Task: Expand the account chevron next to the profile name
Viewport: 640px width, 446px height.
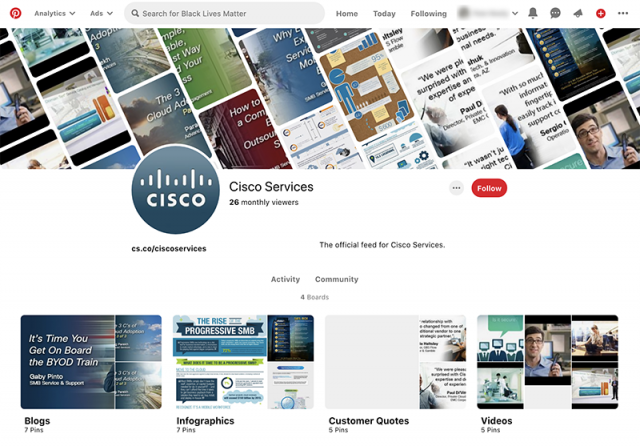Action: [x=515, y=13]
